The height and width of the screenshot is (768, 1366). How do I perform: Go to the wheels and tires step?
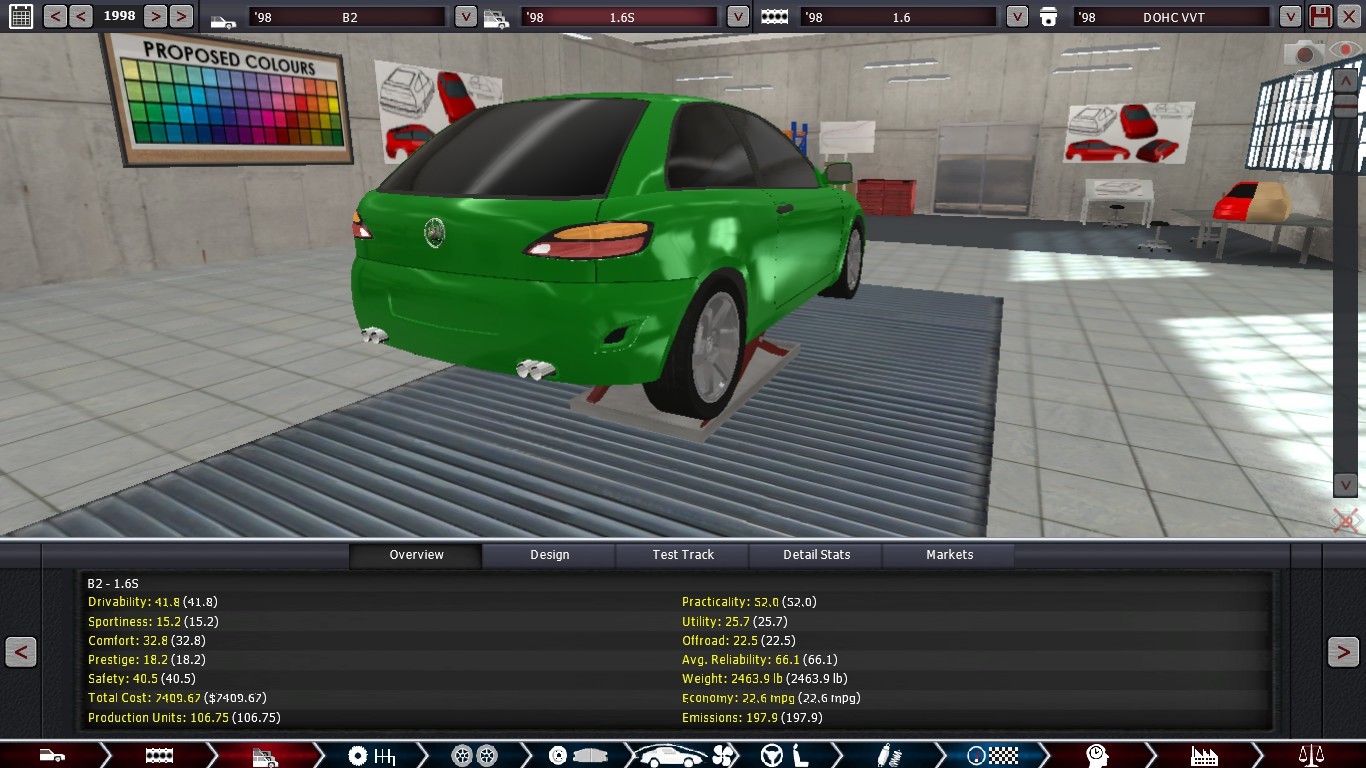474,755
